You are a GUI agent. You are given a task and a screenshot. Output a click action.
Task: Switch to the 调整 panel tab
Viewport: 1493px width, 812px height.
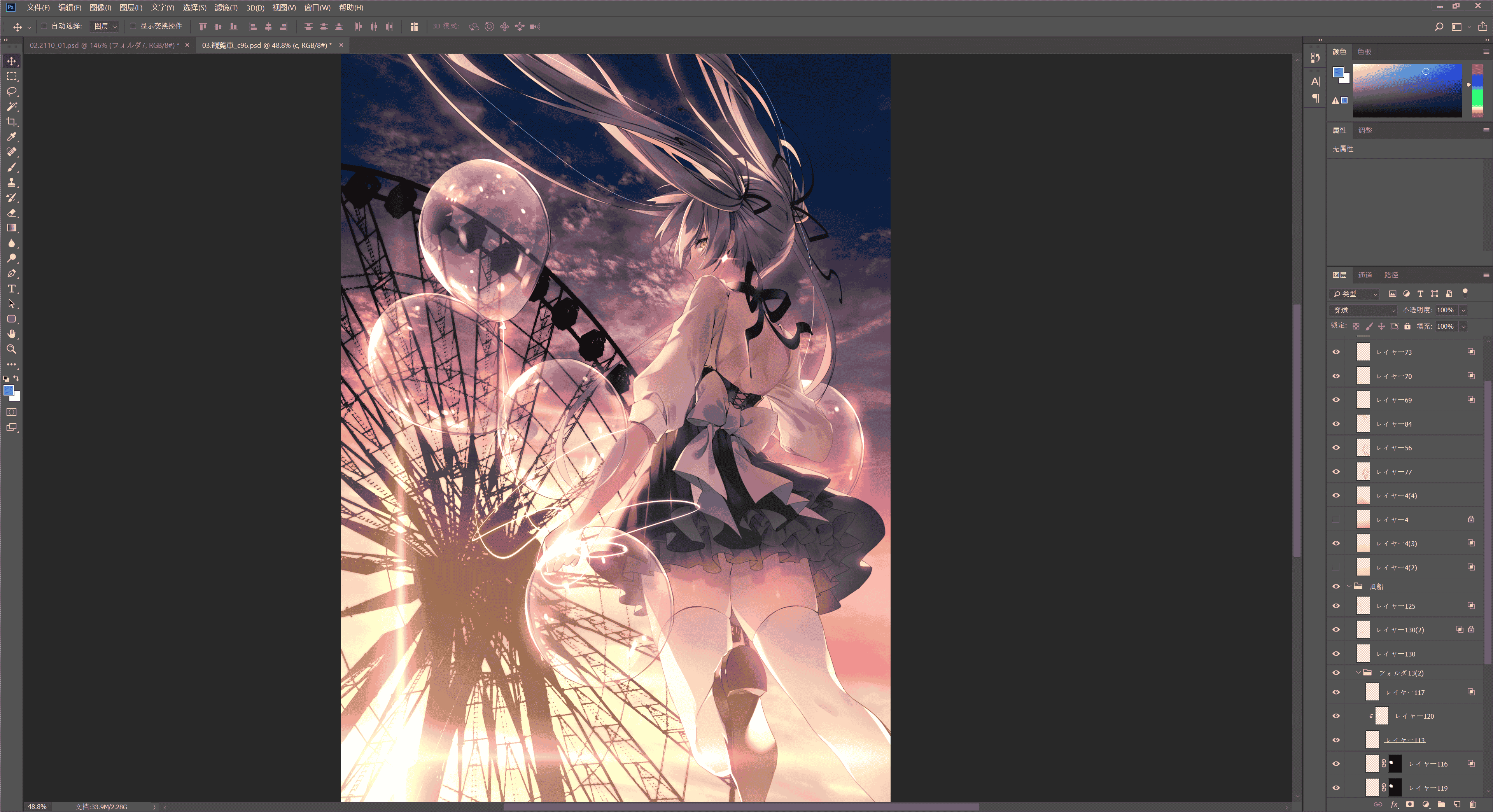tap(1365, 130)
